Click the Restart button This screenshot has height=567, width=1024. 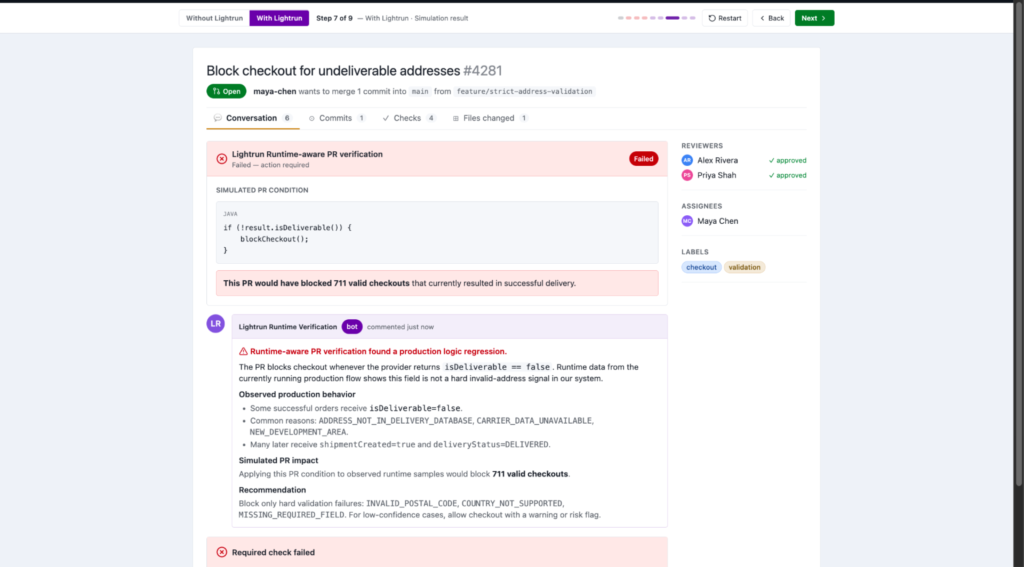click(725, 18)
